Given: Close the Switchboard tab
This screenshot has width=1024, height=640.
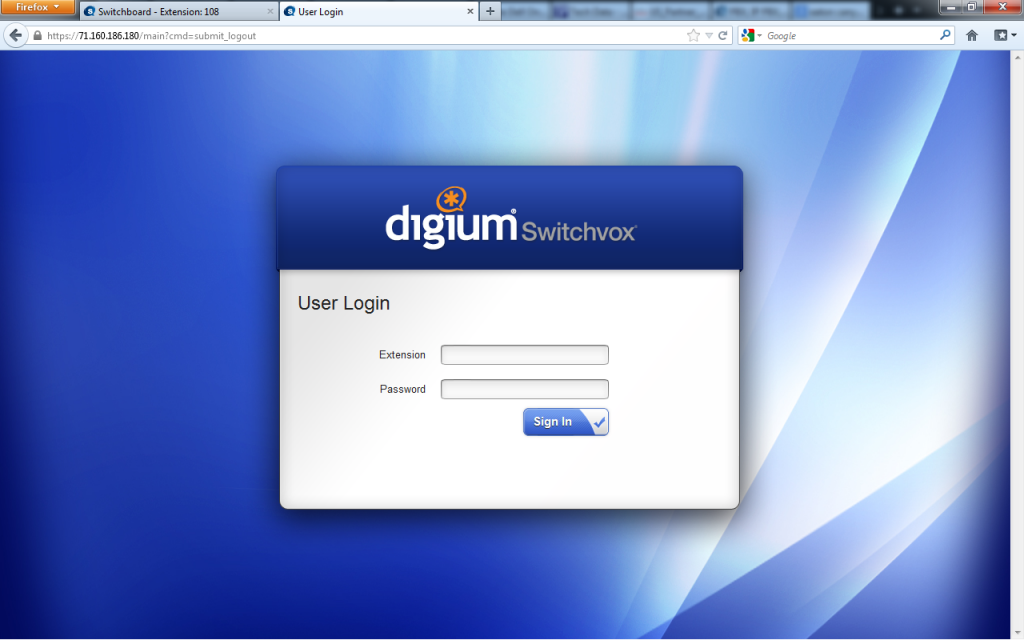Looking at the screenshot, I should point(269,12).
